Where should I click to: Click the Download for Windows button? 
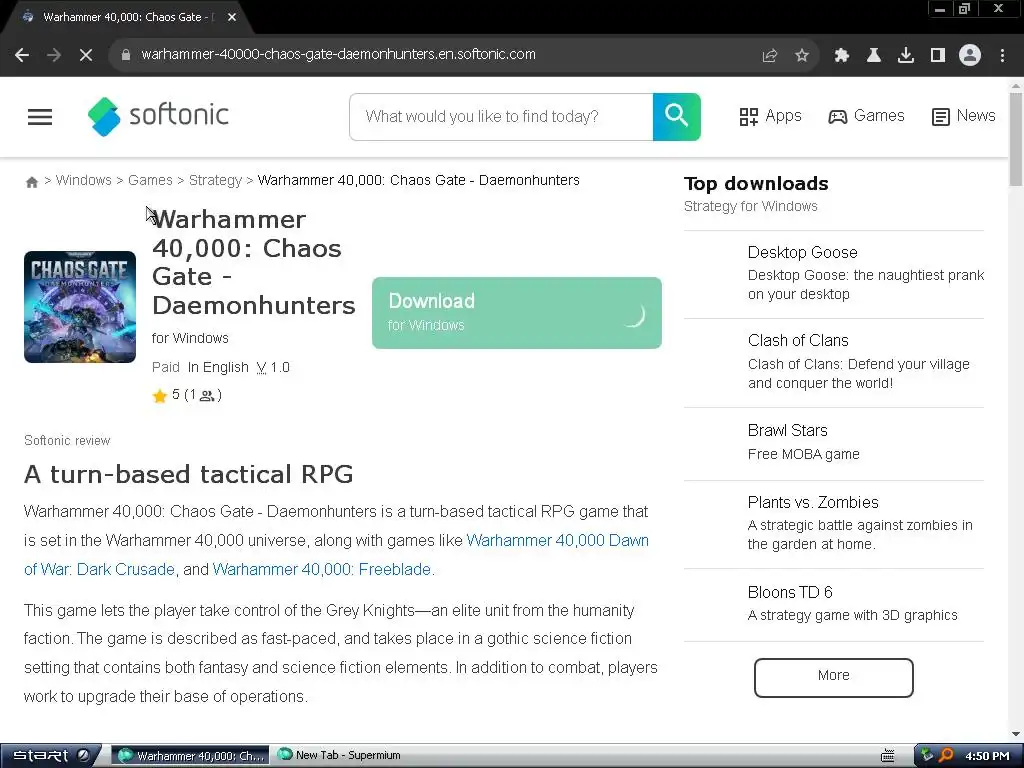pyautogui.click(x=517, y=313)
